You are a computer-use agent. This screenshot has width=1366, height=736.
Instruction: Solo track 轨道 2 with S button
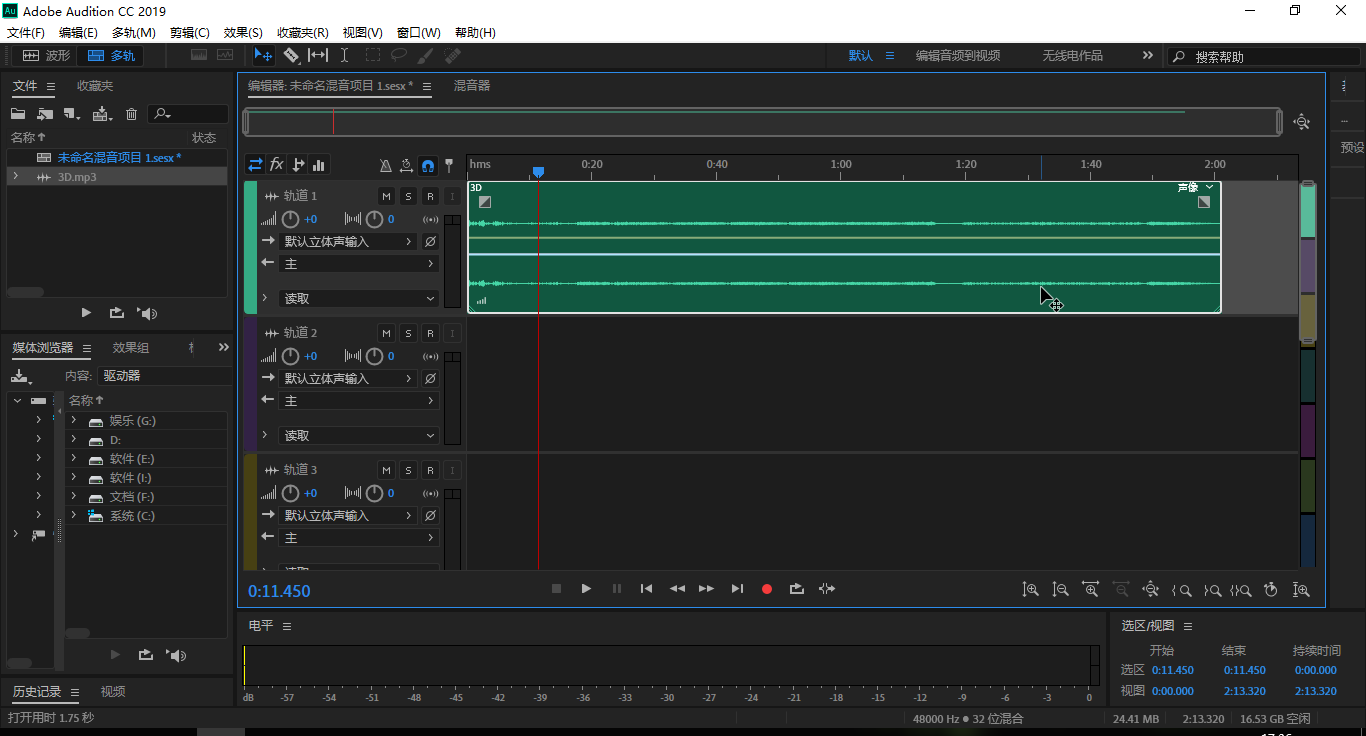(x=408, y=333)
